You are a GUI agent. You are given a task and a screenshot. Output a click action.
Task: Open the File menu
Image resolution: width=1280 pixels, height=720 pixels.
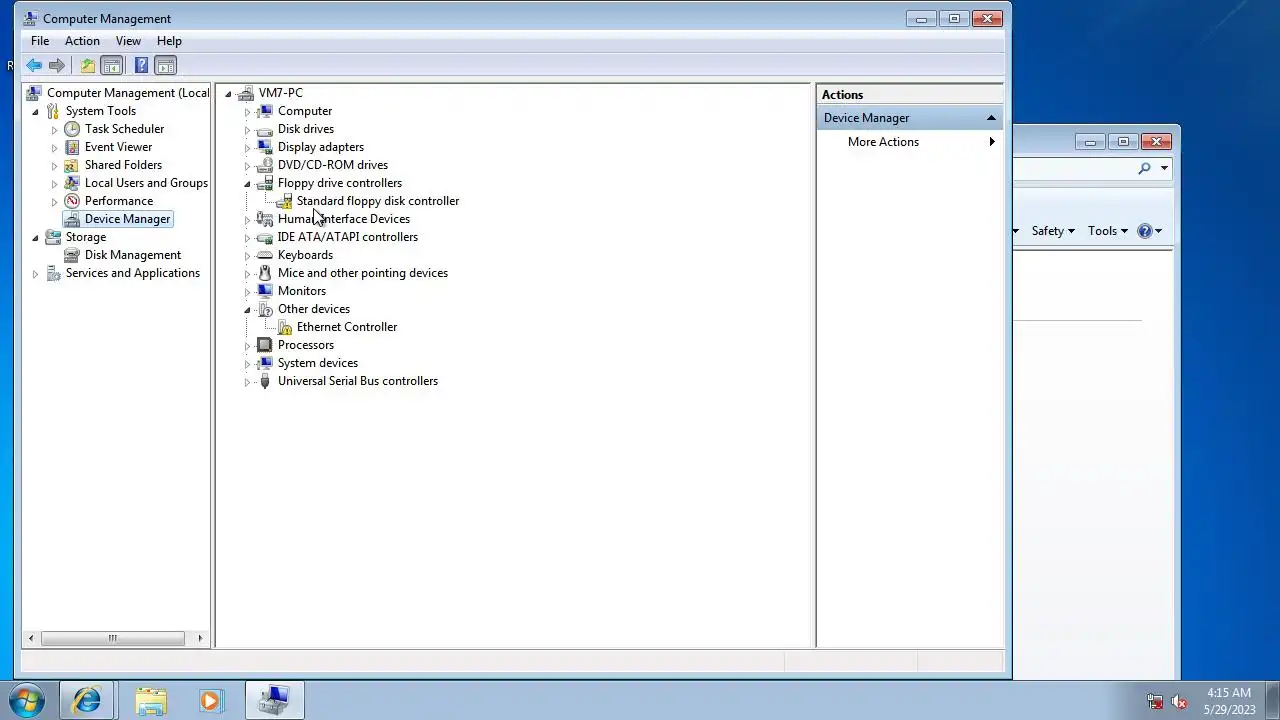(x=40, y=41)
